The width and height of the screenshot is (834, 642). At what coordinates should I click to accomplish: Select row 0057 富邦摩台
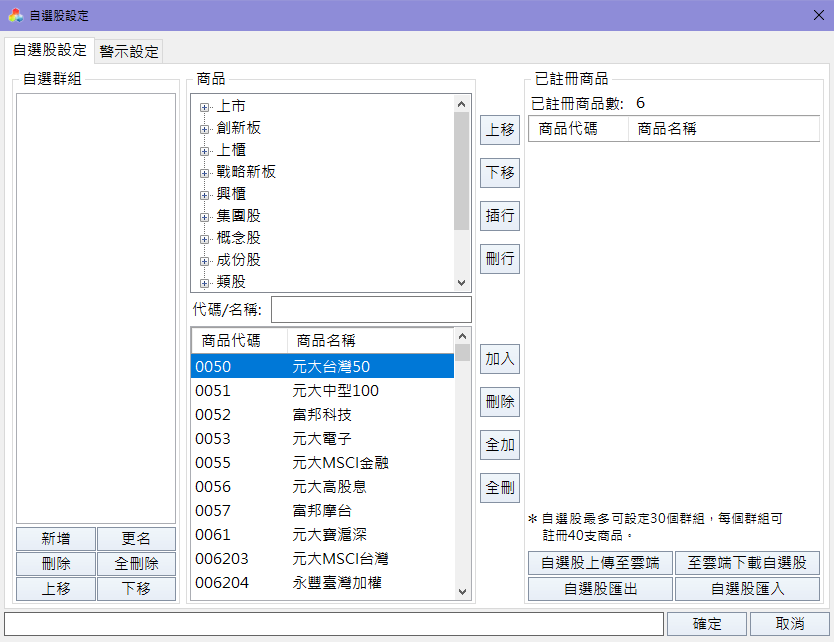[322, 511]
